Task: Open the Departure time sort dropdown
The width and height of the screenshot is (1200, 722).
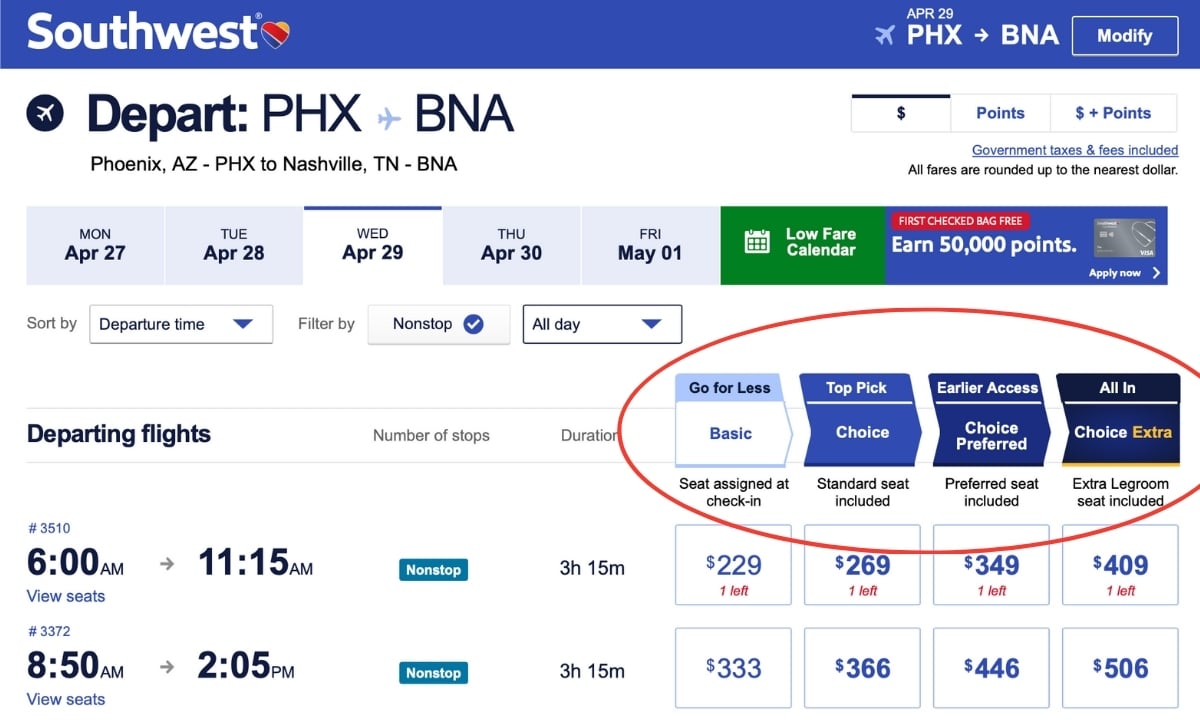Action: pyautogui.click(x=181, y=323)
